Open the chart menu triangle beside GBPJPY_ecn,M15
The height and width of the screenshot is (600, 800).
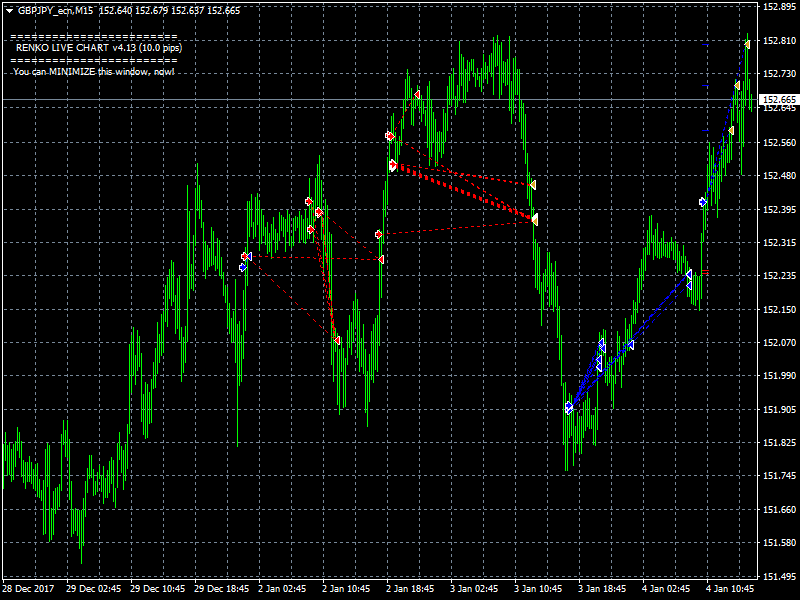coord(10,11)
